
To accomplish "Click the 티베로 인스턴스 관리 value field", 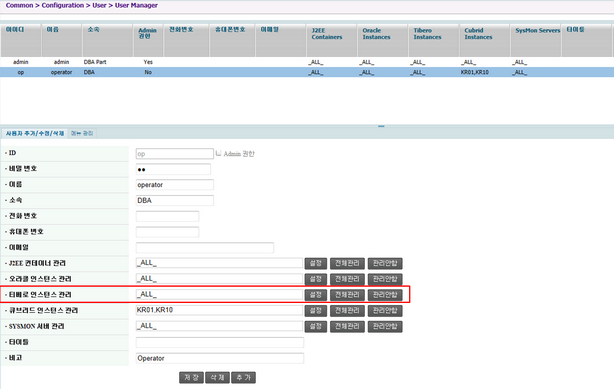I will click(219, 294).
